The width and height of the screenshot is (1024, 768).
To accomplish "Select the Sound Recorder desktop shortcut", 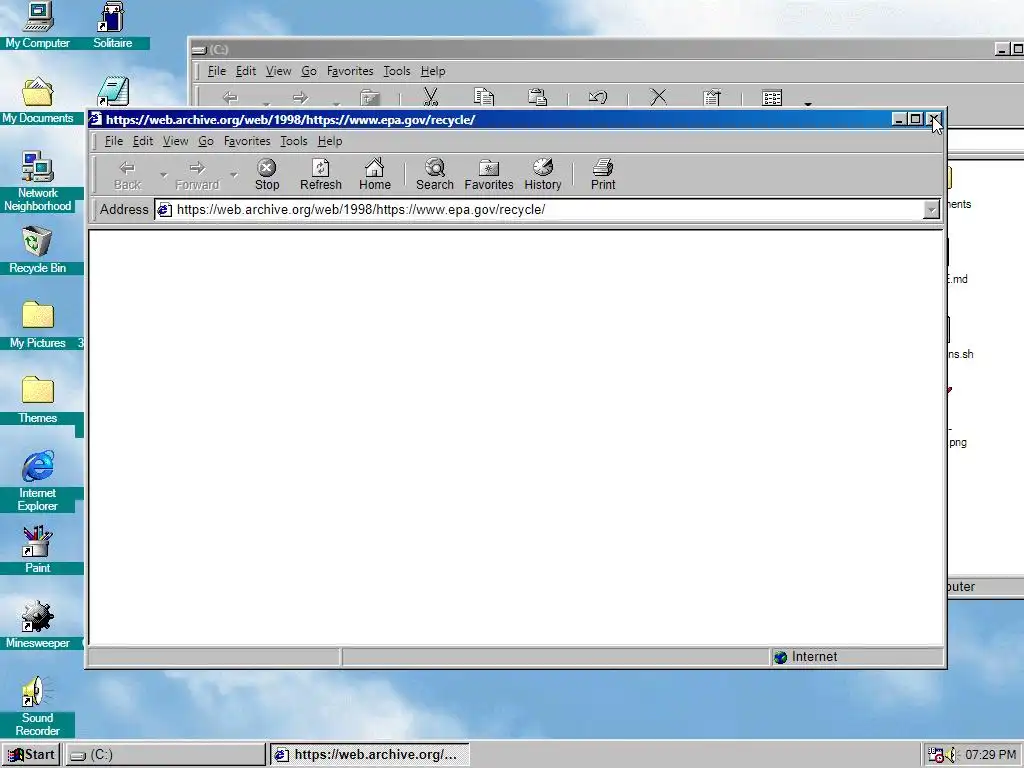I will 37,706.
